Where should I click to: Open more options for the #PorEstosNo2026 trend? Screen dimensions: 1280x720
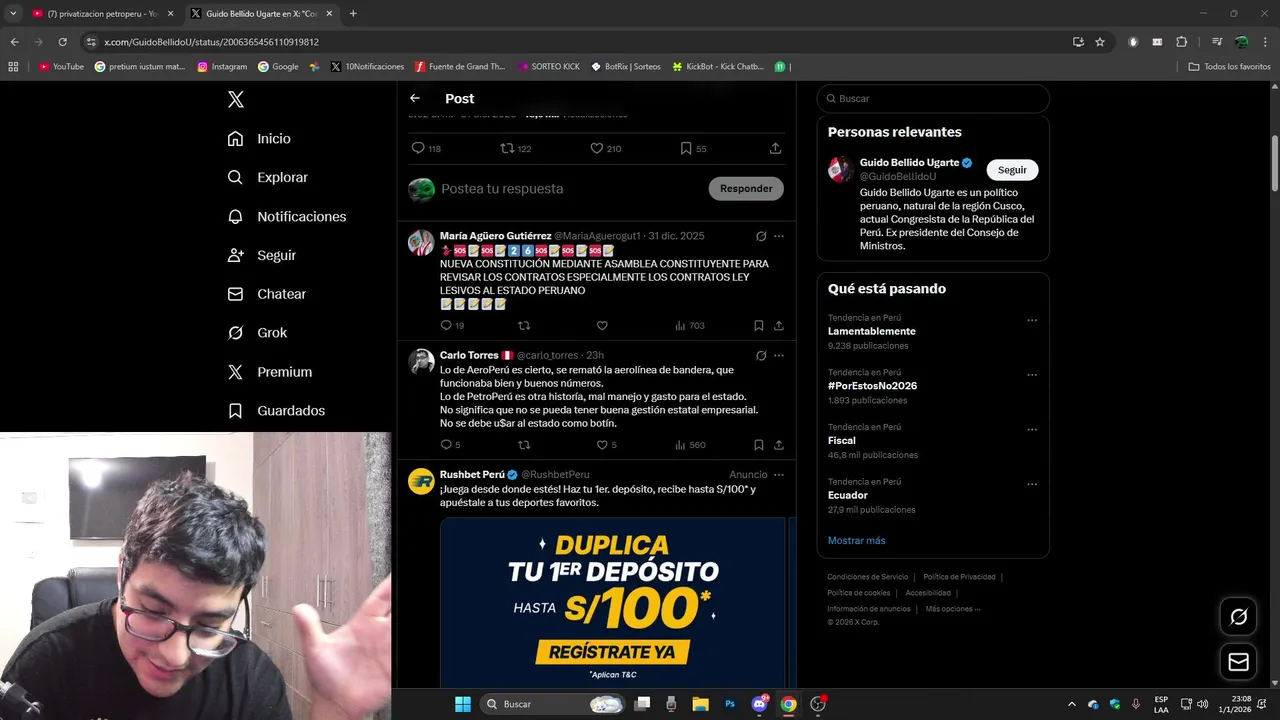click(x=1032, y=375)
